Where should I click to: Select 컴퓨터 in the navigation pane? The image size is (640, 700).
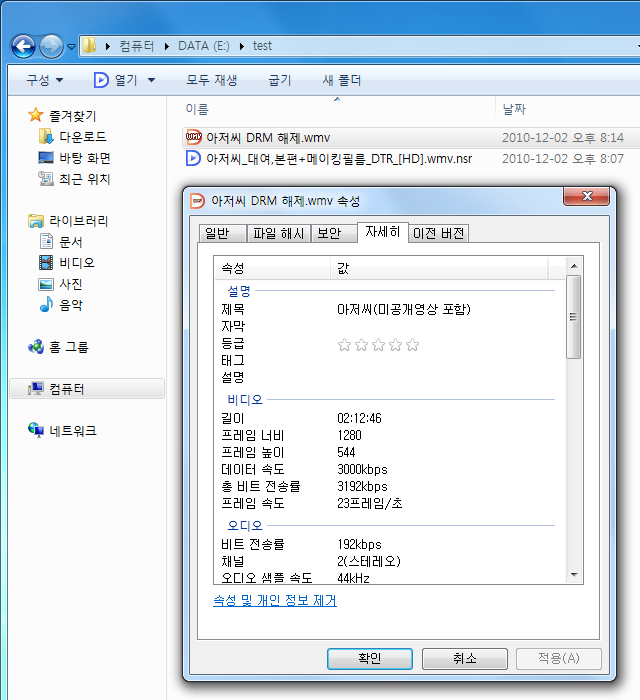pyautogui.click(x=87, y=389)
